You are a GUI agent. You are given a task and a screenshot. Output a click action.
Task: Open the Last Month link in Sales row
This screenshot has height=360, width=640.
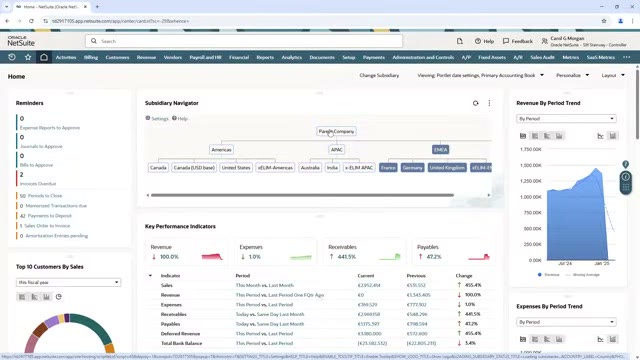281,285
